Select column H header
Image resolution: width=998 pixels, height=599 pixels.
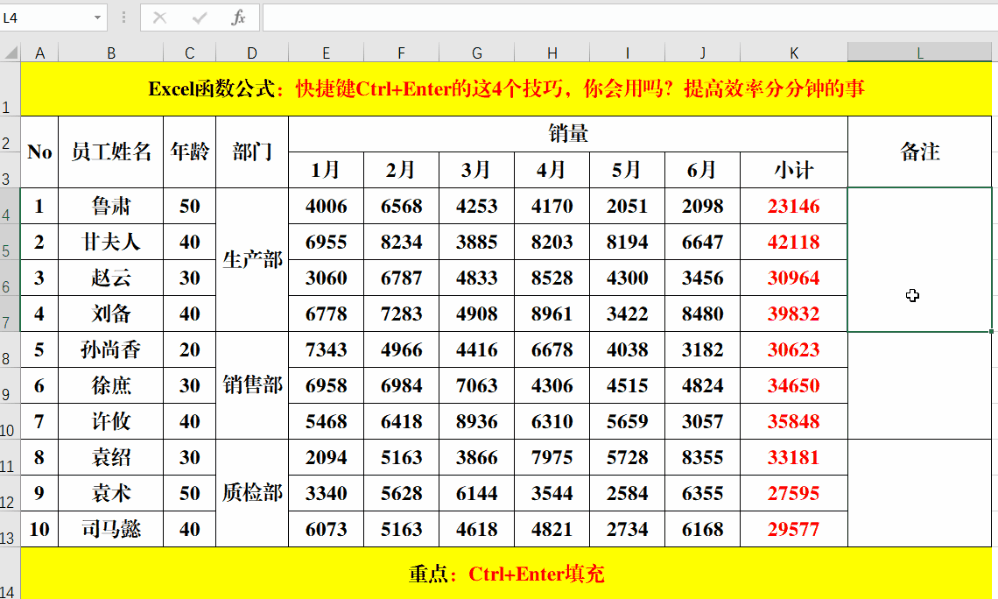[x=552, y=53]
